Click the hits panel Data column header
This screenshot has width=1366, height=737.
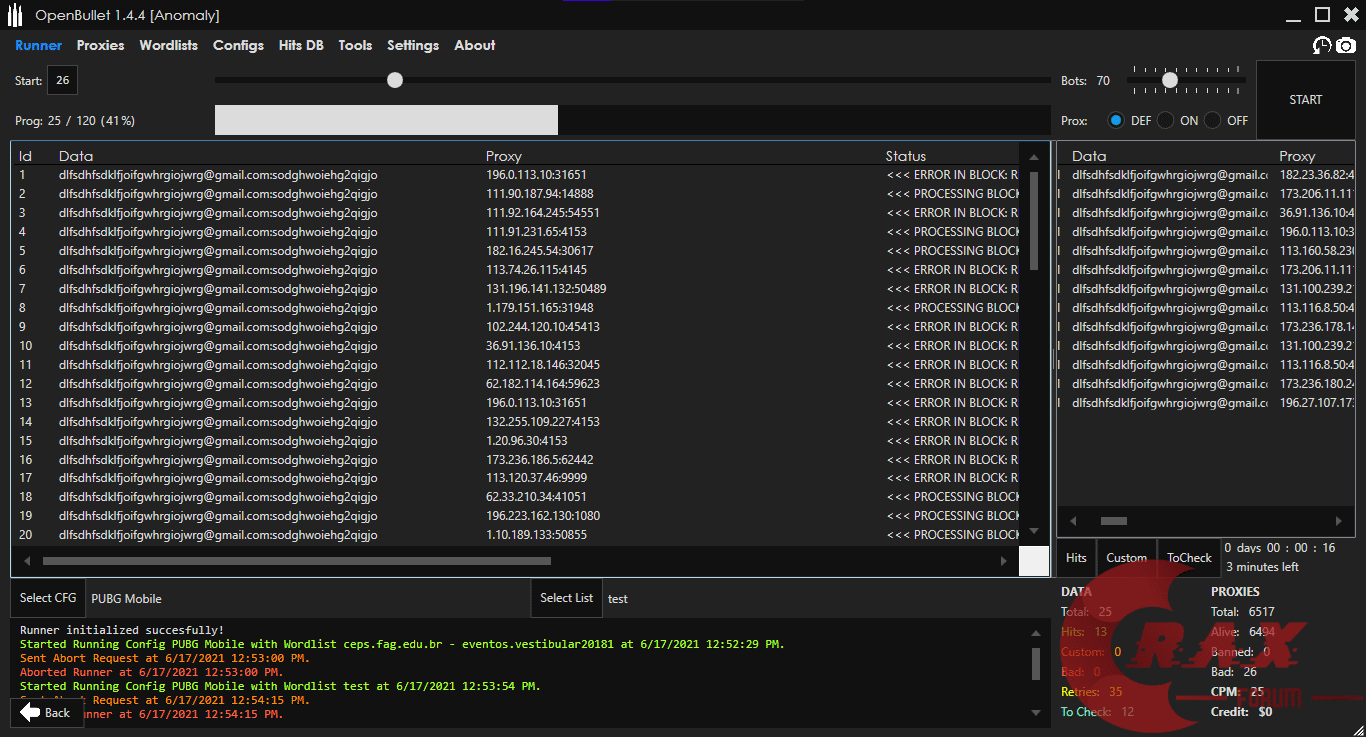[x=1089, y=156]
